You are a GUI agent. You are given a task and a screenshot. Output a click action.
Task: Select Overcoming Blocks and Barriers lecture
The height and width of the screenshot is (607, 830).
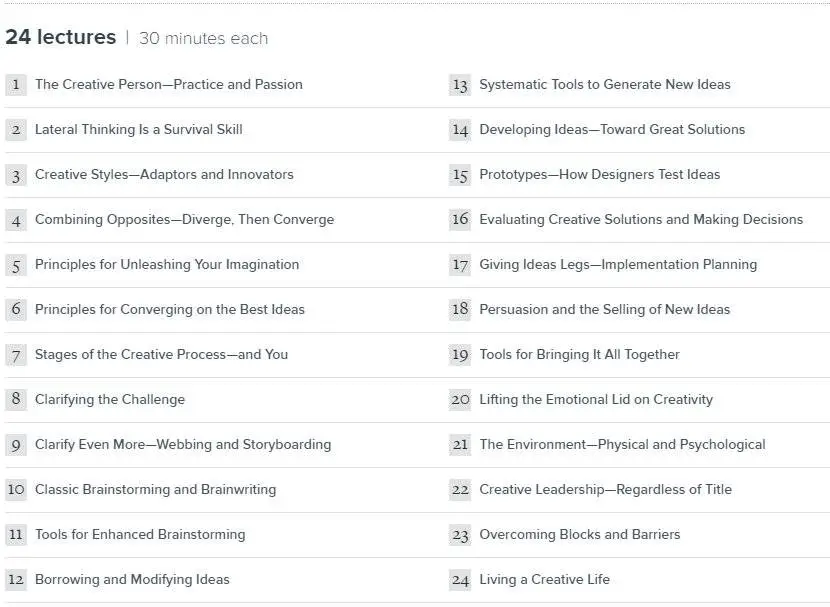coord(580,534)
